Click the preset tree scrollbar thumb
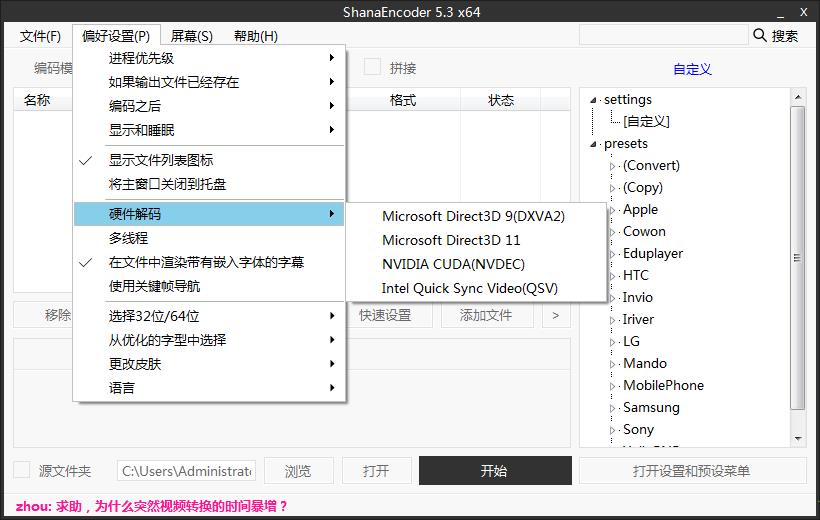The width and height of the screenshot is (820, 520). 798,257
